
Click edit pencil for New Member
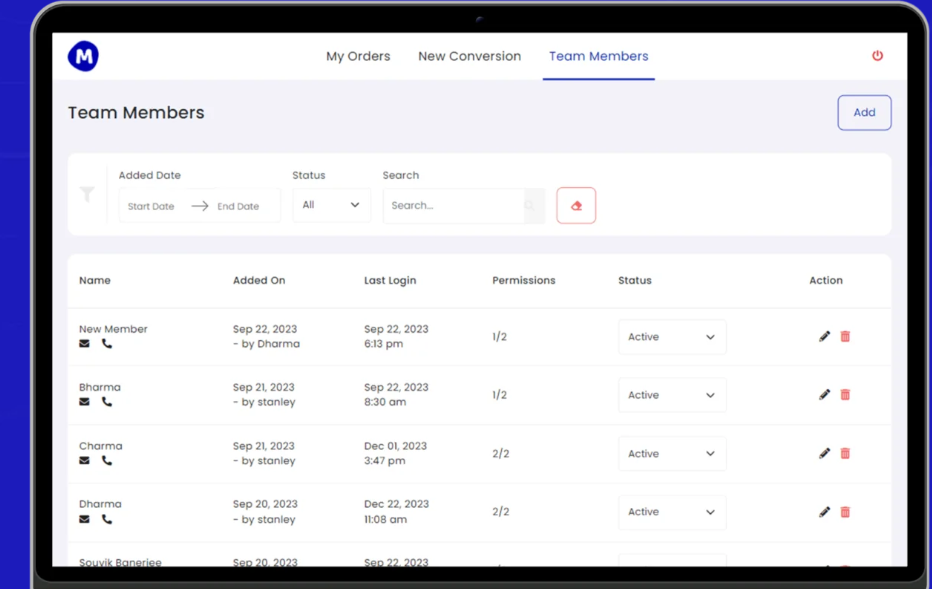[824, 337]
